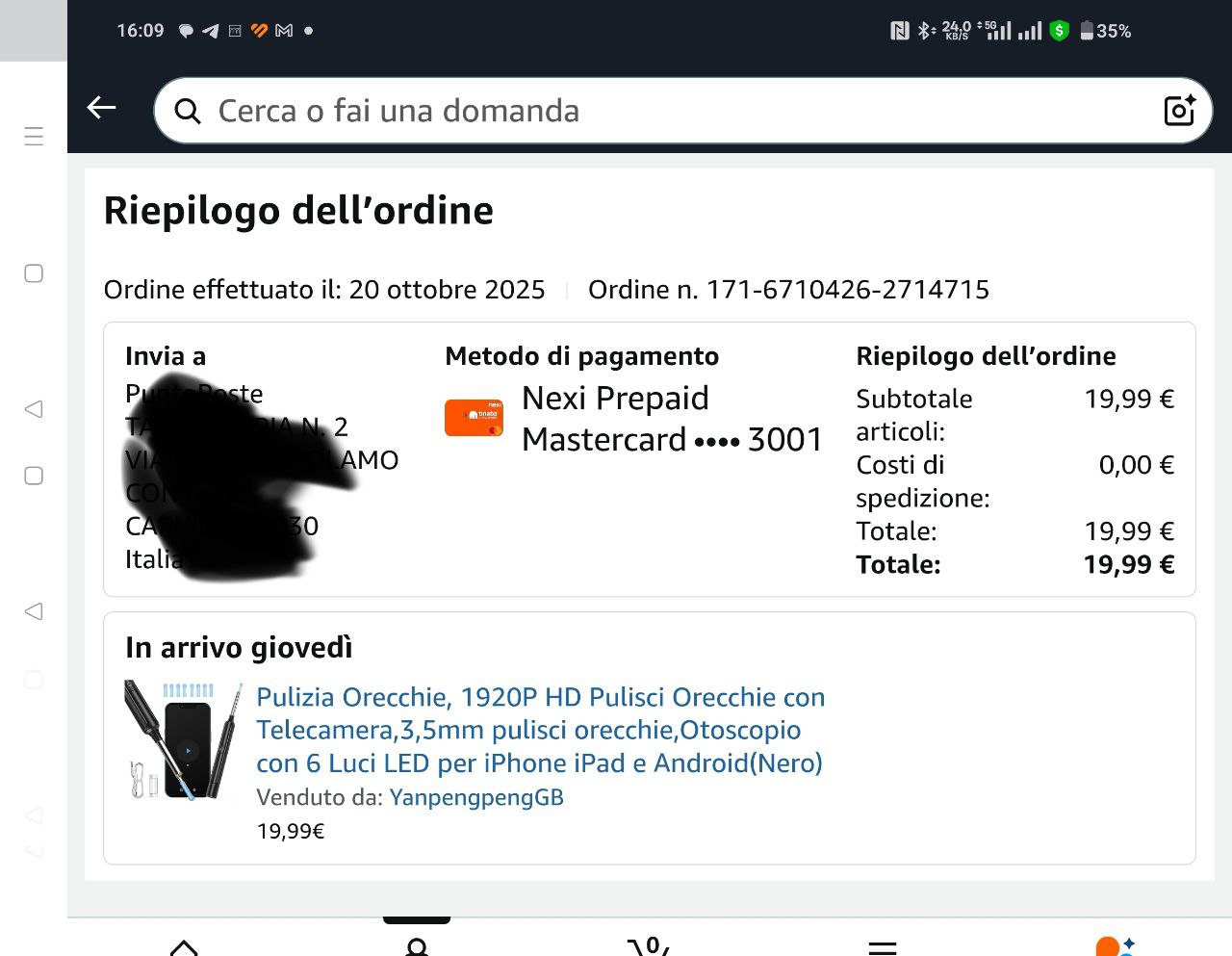Tap the Telegram notification icon in status bar
This screenshot has height=956, width=1232.
(x=210, y=31)
